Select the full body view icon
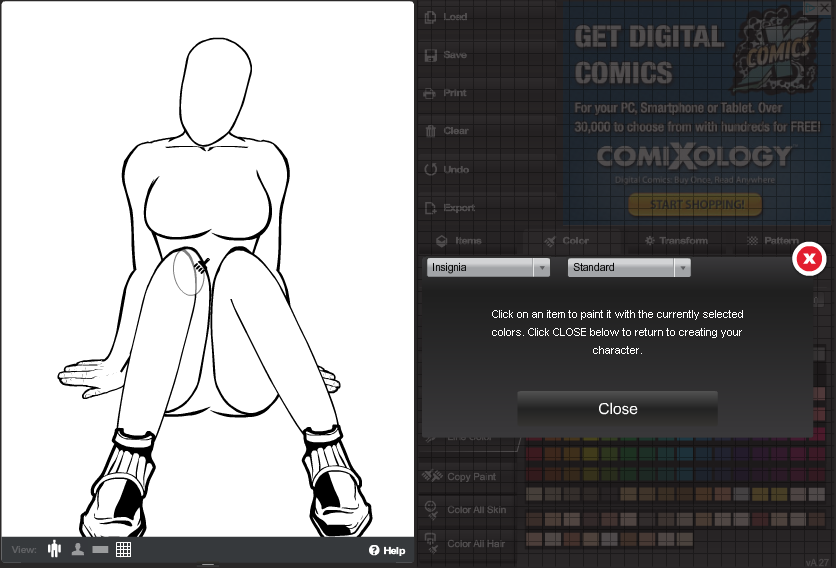This screenshot has height=570, width=836. (54, 549)
